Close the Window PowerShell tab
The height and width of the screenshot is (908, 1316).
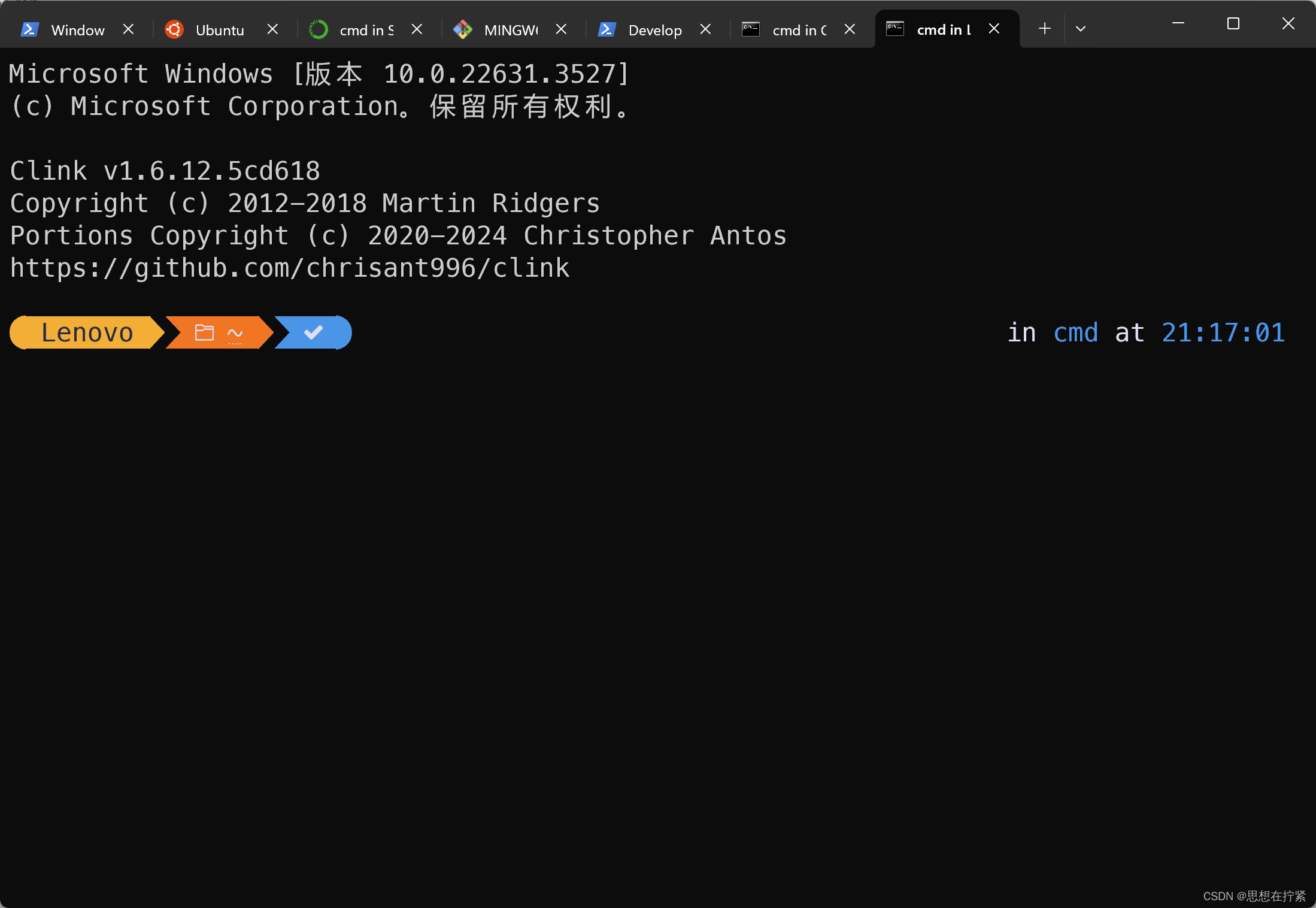click(x=128, y=29)
